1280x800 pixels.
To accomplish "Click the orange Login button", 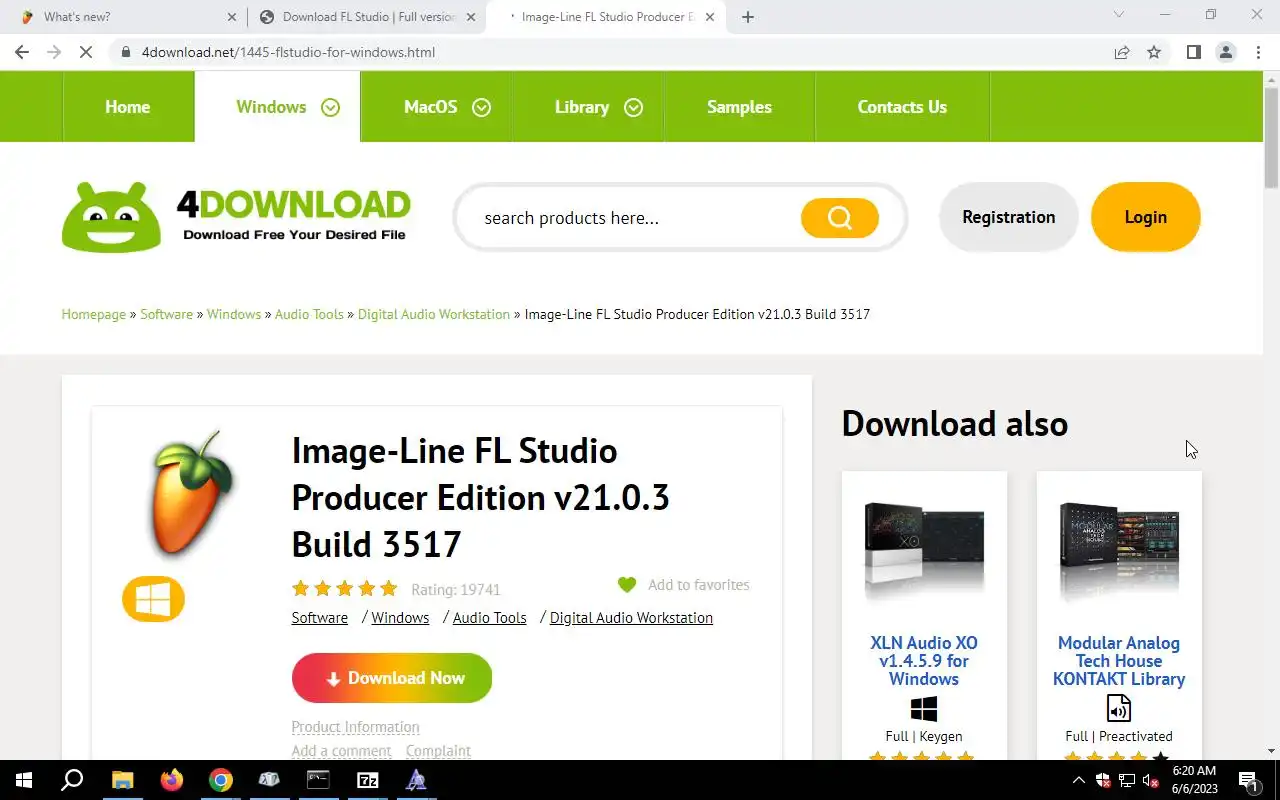I will pyautogui.click(x=1145, y=217).
